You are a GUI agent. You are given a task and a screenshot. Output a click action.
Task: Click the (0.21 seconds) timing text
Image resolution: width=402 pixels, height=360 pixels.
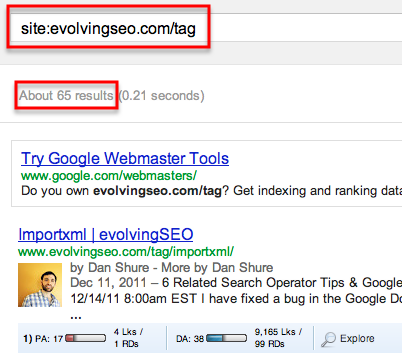point(162,96)
